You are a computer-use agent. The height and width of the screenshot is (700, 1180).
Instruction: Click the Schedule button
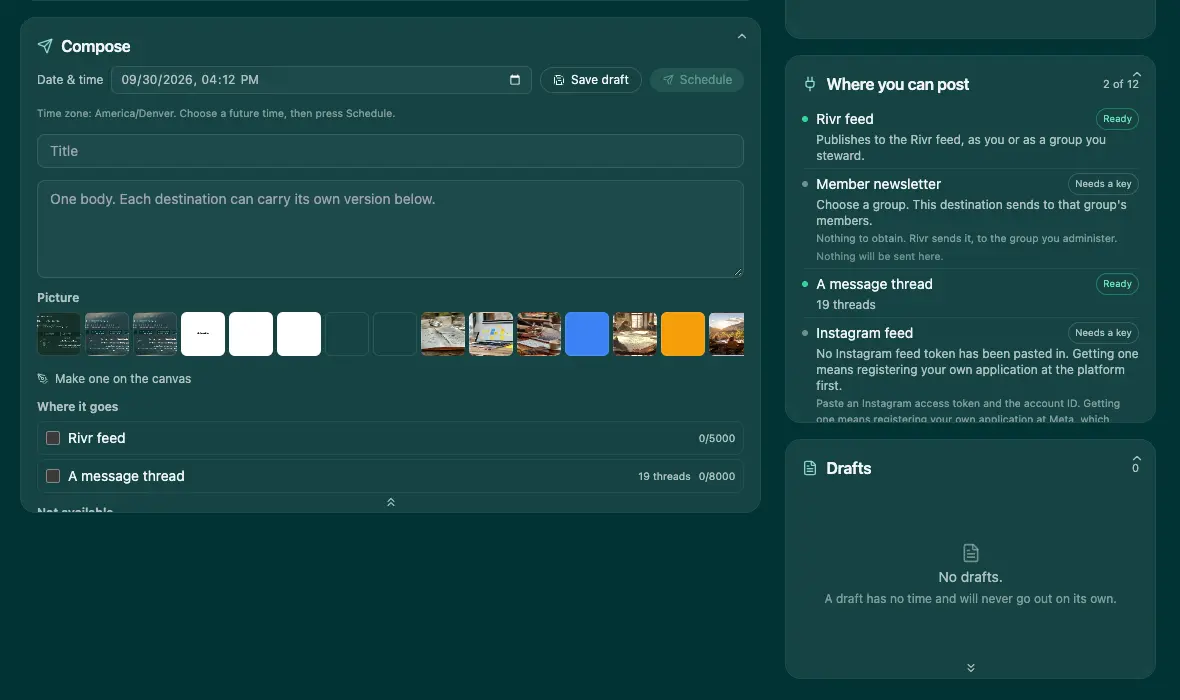pos(697,80)
